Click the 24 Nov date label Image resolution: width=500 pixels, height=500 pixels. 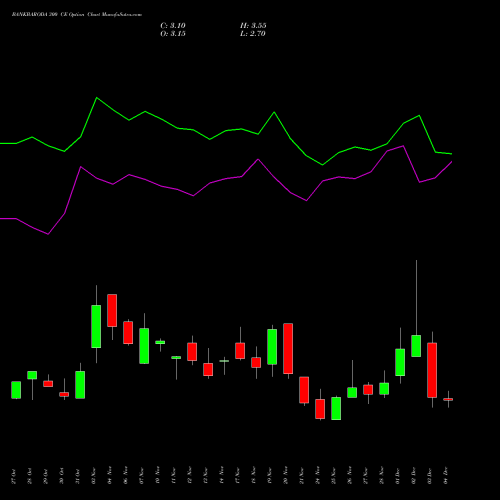click(x=318, y=475)
